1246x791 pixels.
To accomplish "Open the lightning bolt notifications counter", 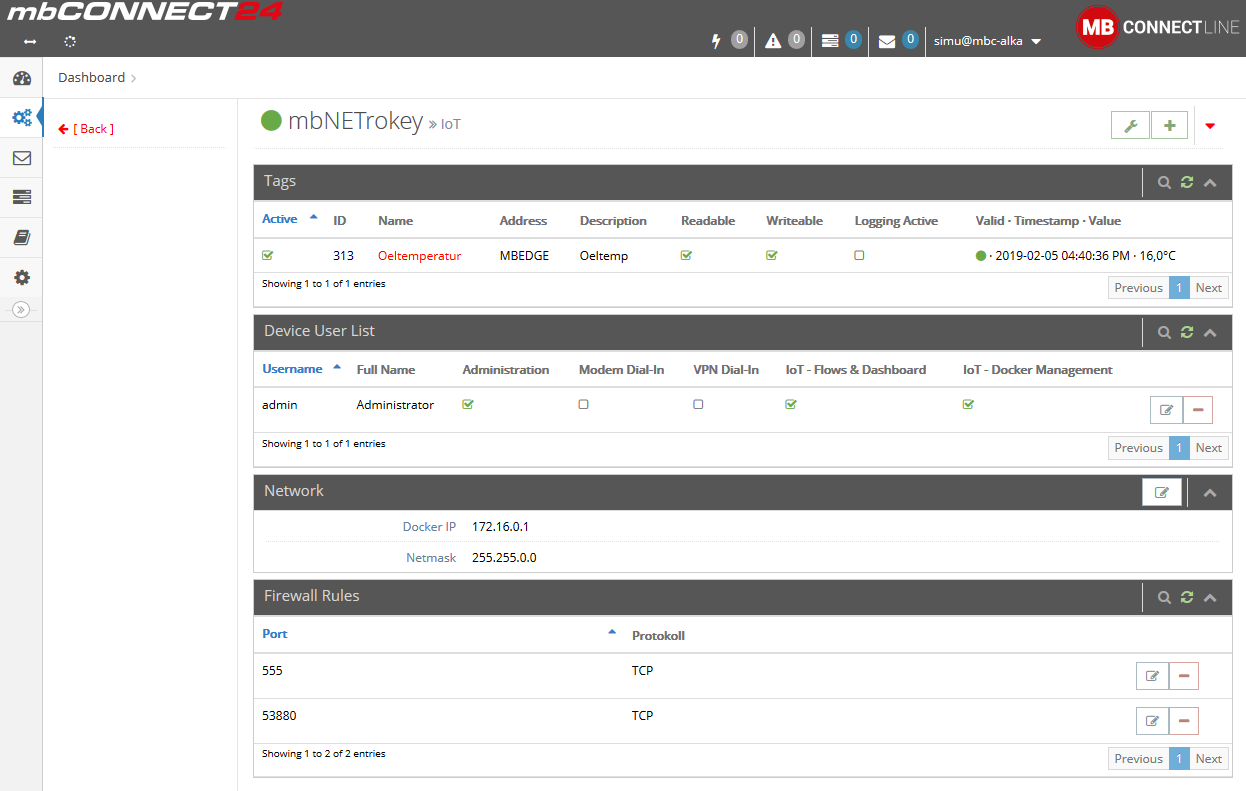I will tap(729, 40).
